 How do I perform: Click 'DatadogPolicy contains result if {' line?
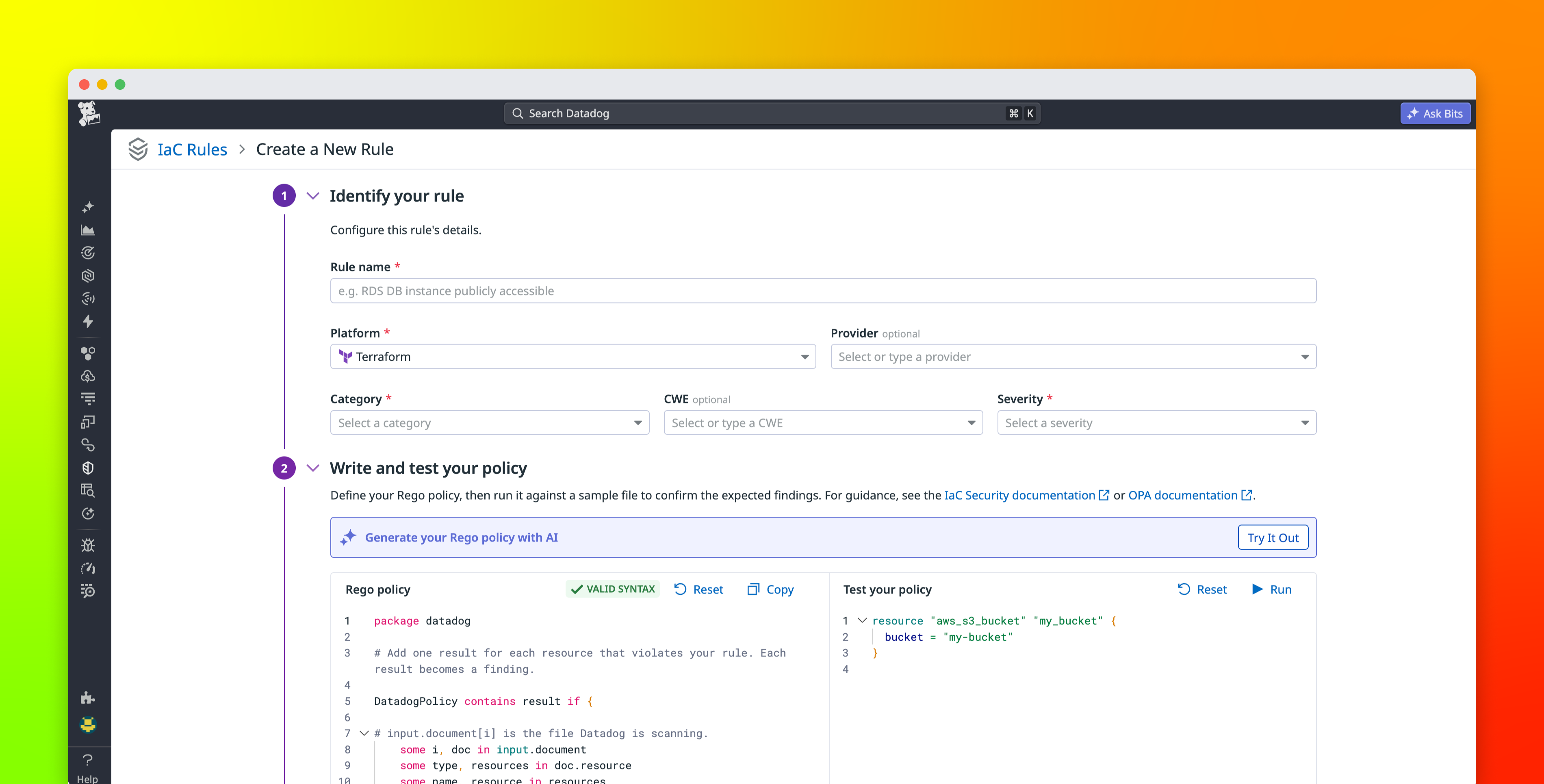tap(483, 701)
